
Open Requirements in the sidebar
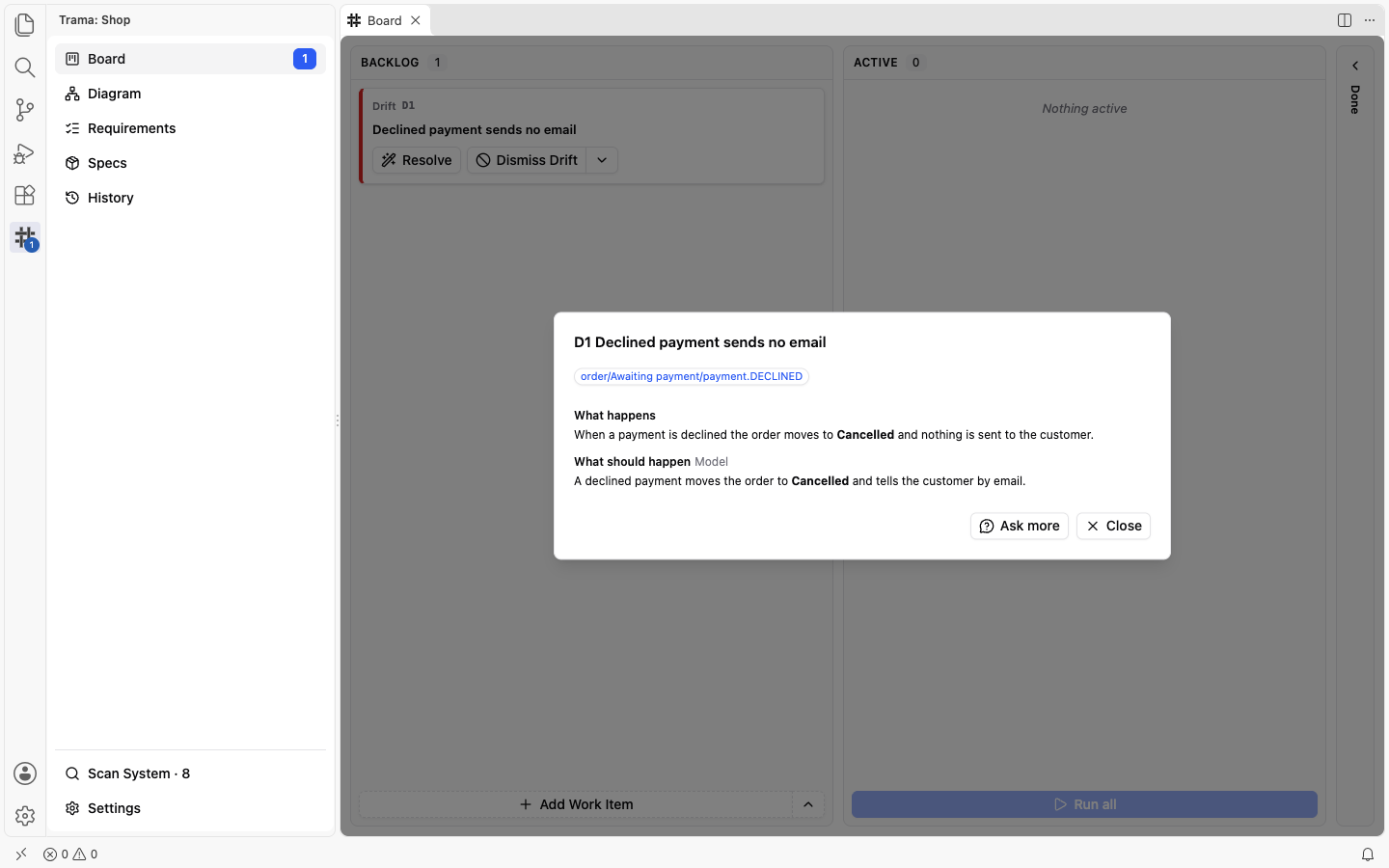click(190, 128)
